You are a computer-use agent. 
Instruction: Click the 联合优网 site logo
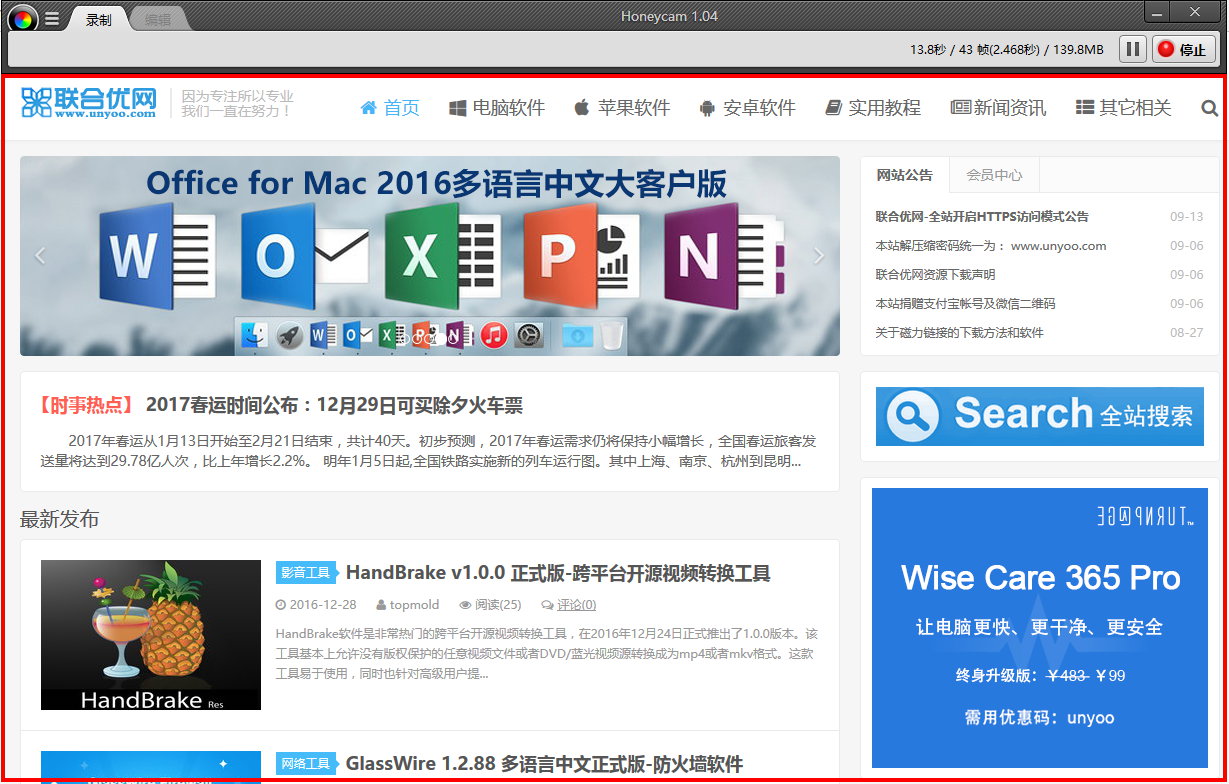coord(90,102)
